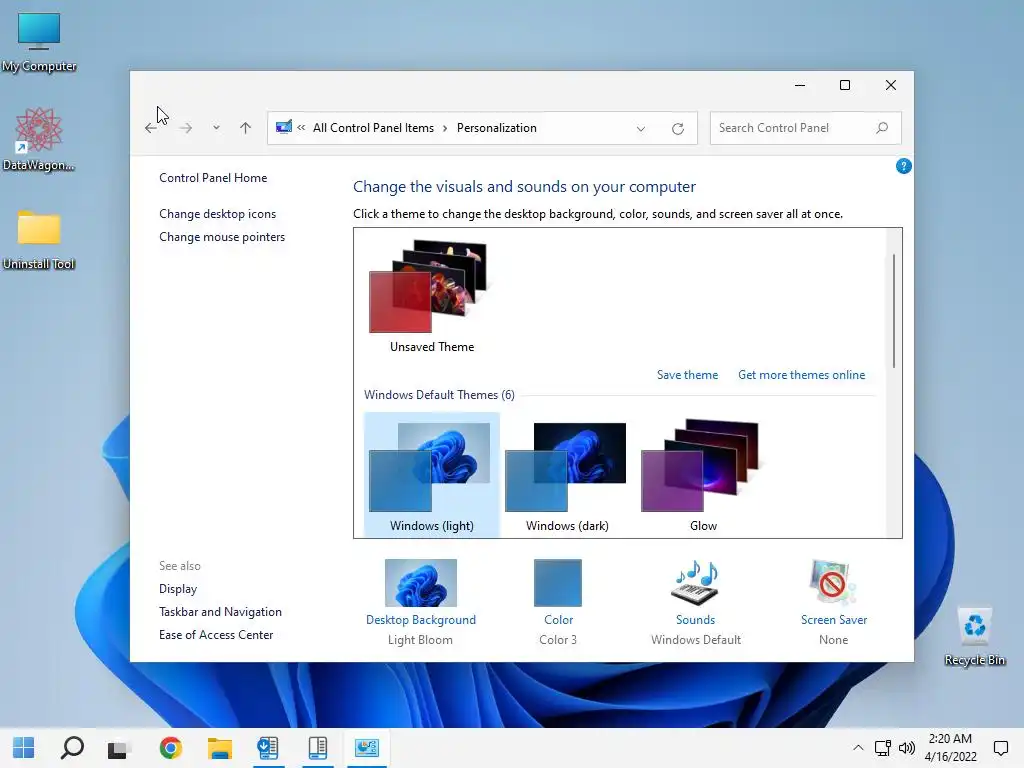Viewport: 1024px width, 768px height.
Task: Select the Uninstall Tool folder
Action: (39, 240)
